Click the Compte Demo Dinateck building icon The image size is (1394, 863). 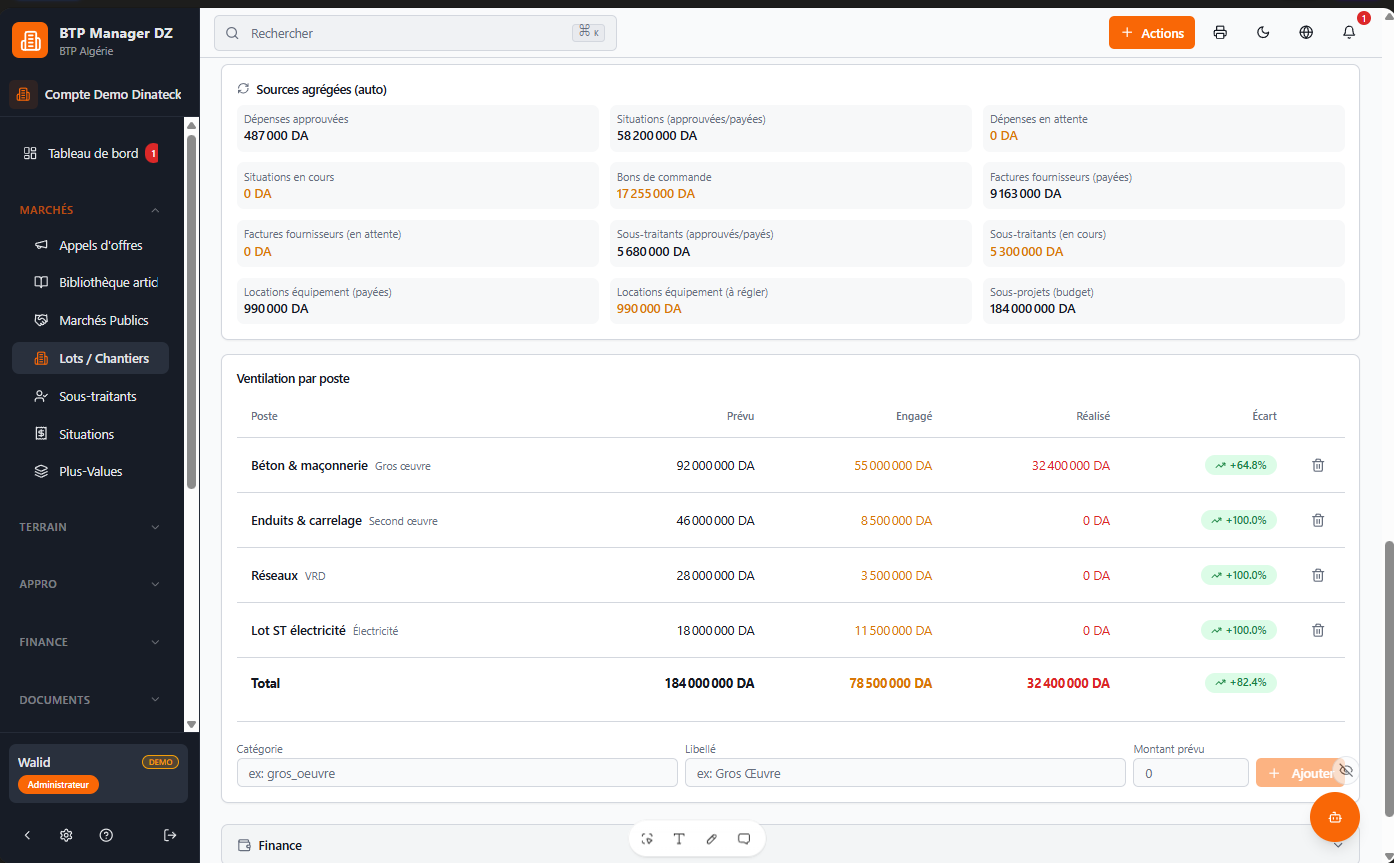(24, 94)
